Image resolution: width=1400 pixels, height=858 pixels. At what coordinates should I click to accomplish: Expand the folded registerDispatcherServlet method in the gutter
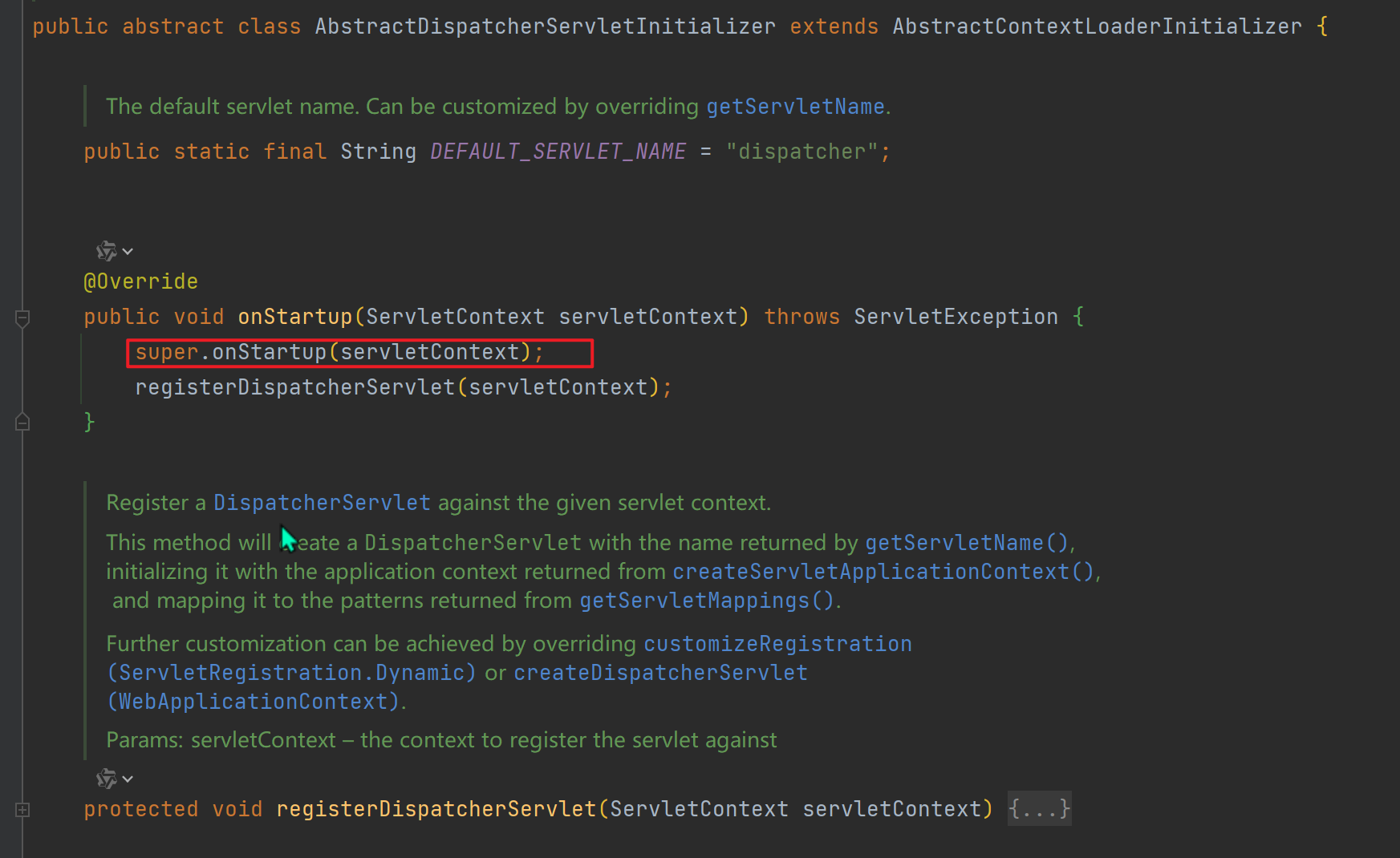pyautogui.click(x=22, y=810)
